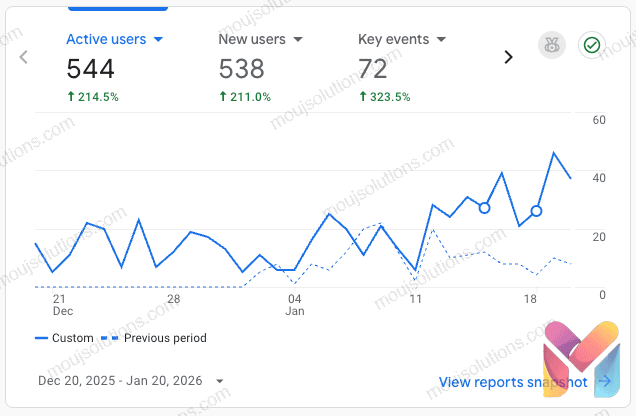636x416 pixels.
Task: Click the green checkmark data quality icon
Action: [x=592, y=45]
